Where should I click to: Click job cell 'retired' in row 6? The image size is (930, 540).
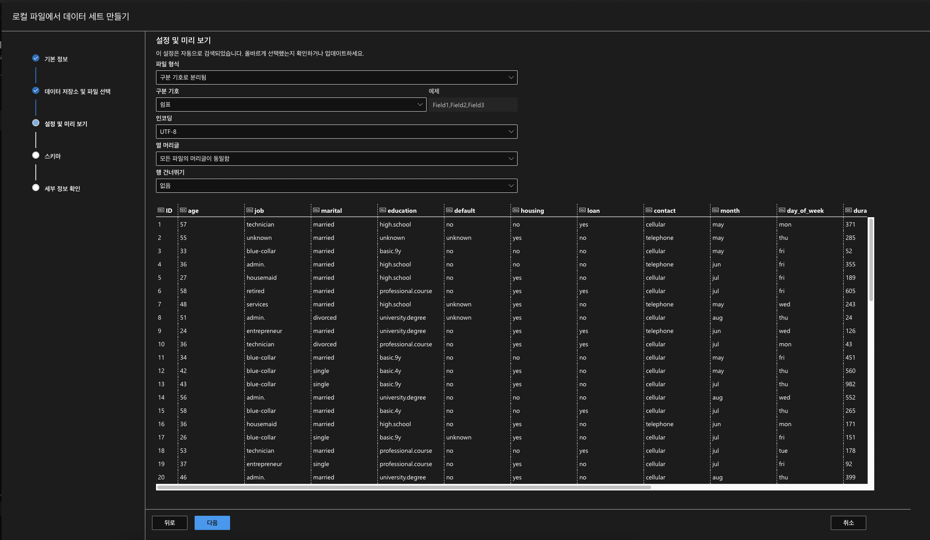point(256,291)
